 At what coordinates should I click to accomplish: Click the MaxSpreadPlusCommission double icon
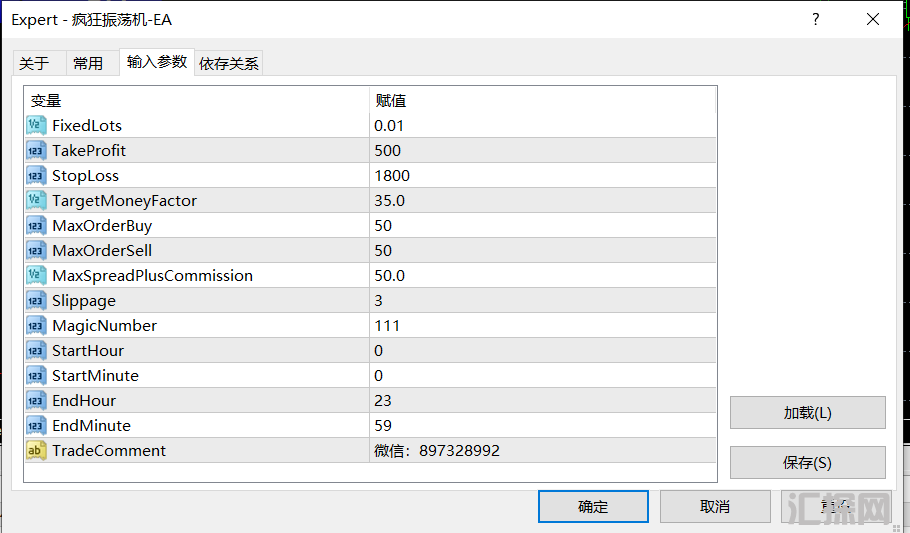point(36,275)
